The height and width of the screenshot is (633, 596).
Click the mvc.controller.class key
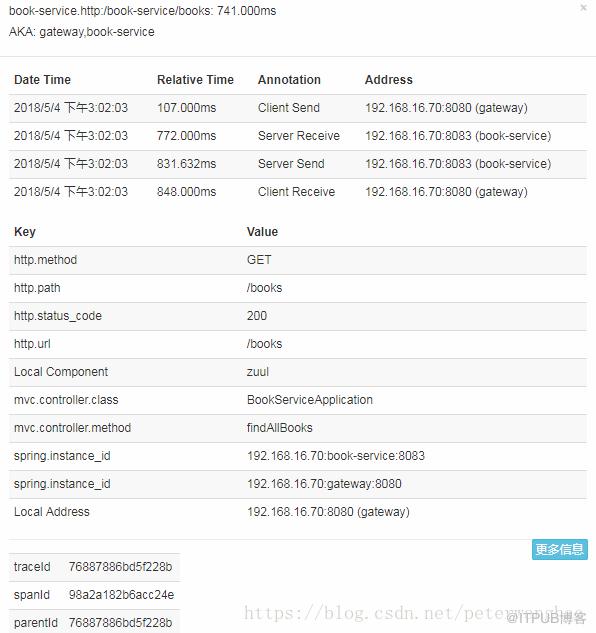click(x=66, y=400)
